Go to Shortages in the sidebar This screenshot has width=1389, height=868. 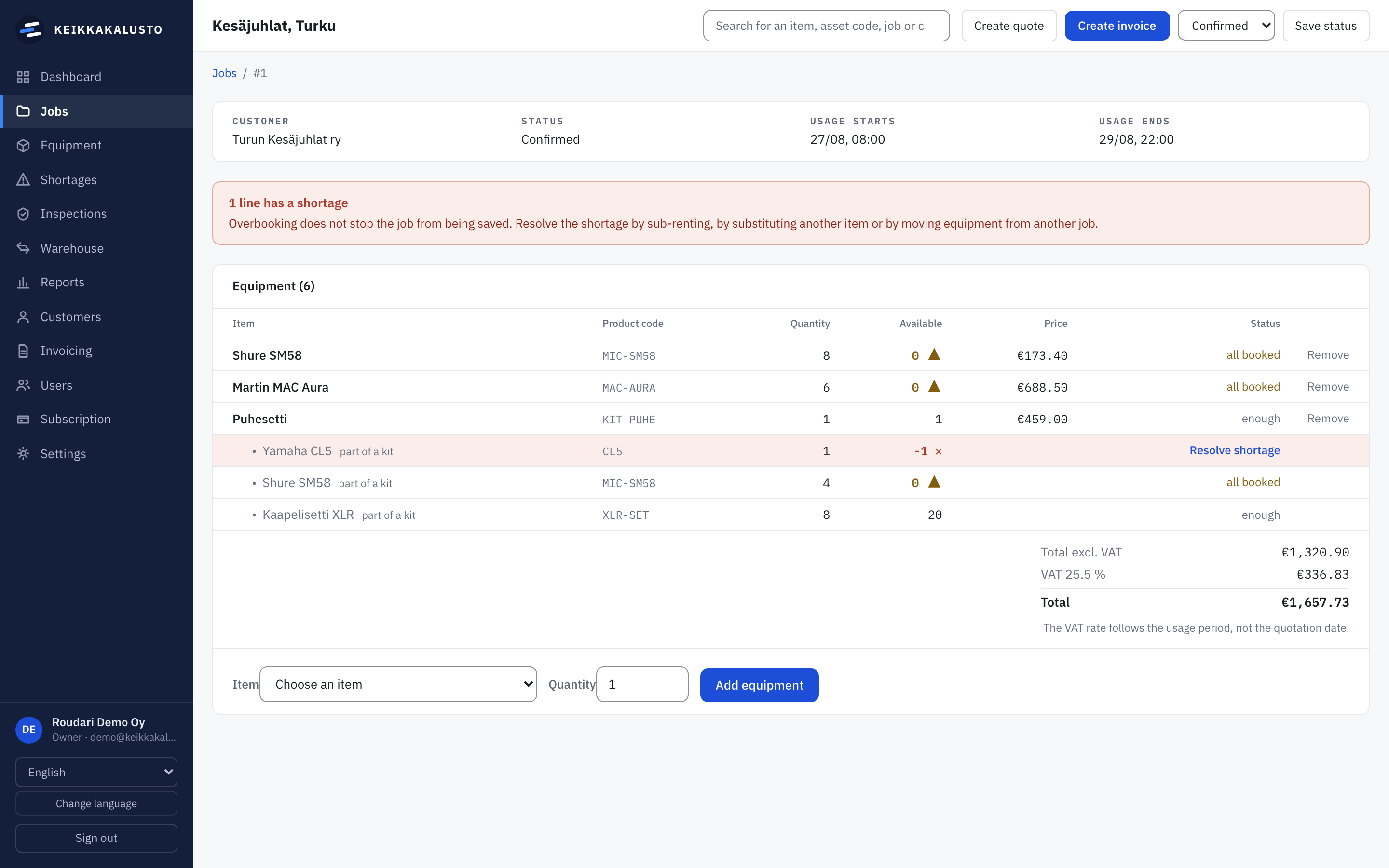(x=96, y=180)
